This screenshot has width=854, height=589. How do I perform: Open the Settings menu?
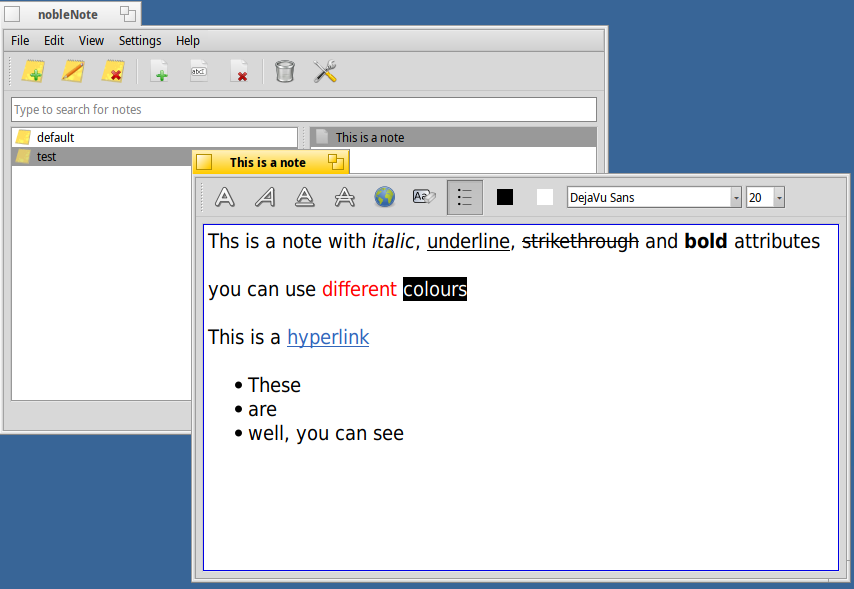point(140,41)
